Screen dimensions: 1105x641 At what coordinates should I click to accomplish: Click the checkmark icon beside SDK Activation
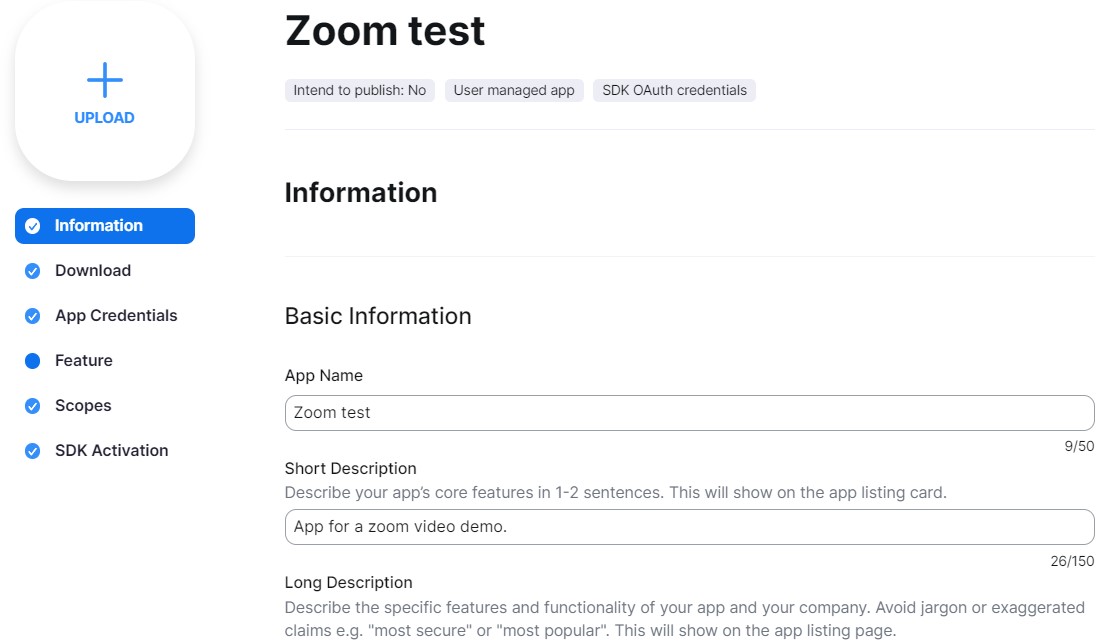(x=32, y=452)
